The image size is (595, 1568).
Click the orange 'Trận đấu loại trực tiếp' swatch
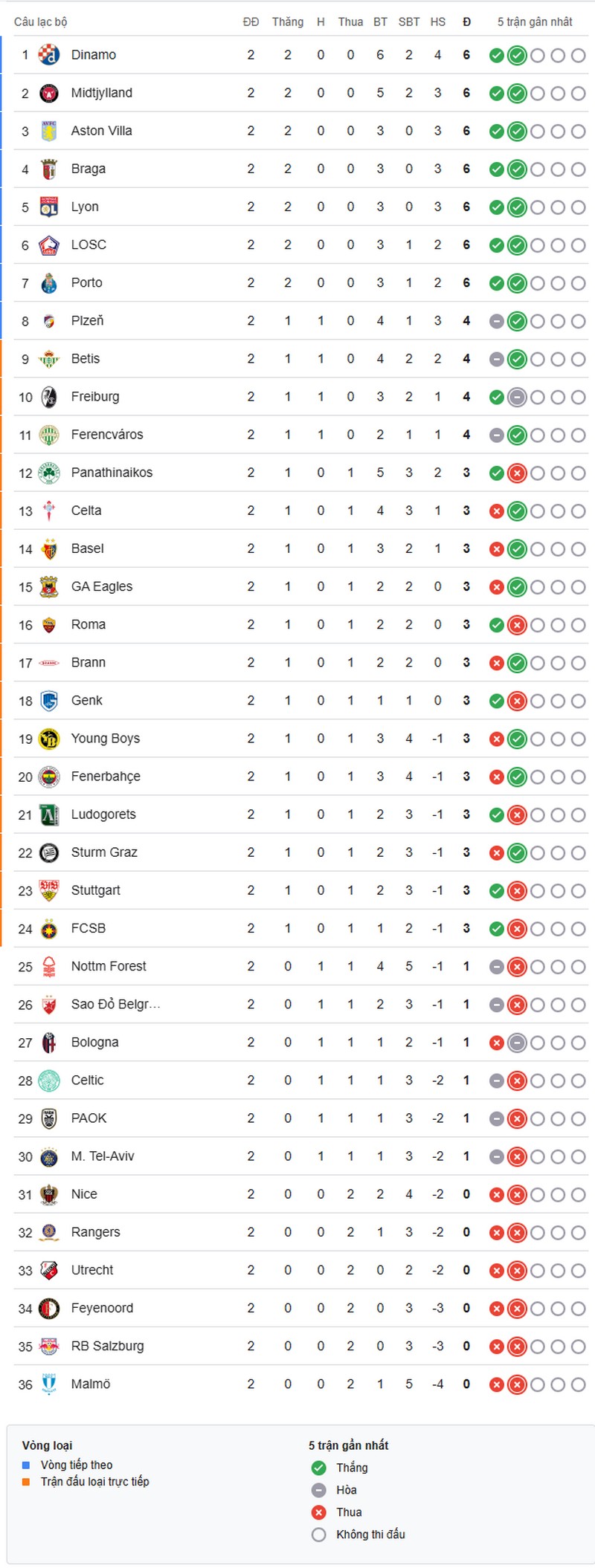point(26,1481)
